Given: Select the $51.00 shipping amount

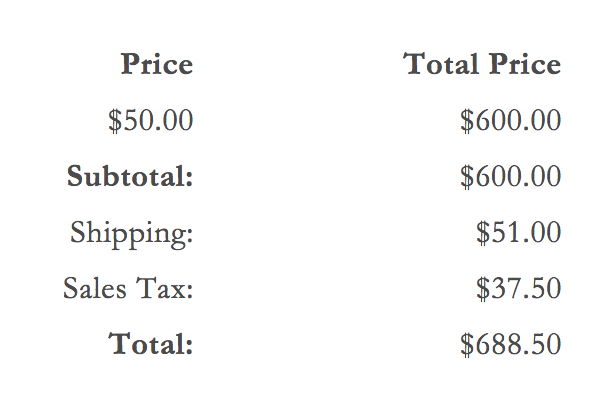Looking at the screenshot, I should pos(518,232).
